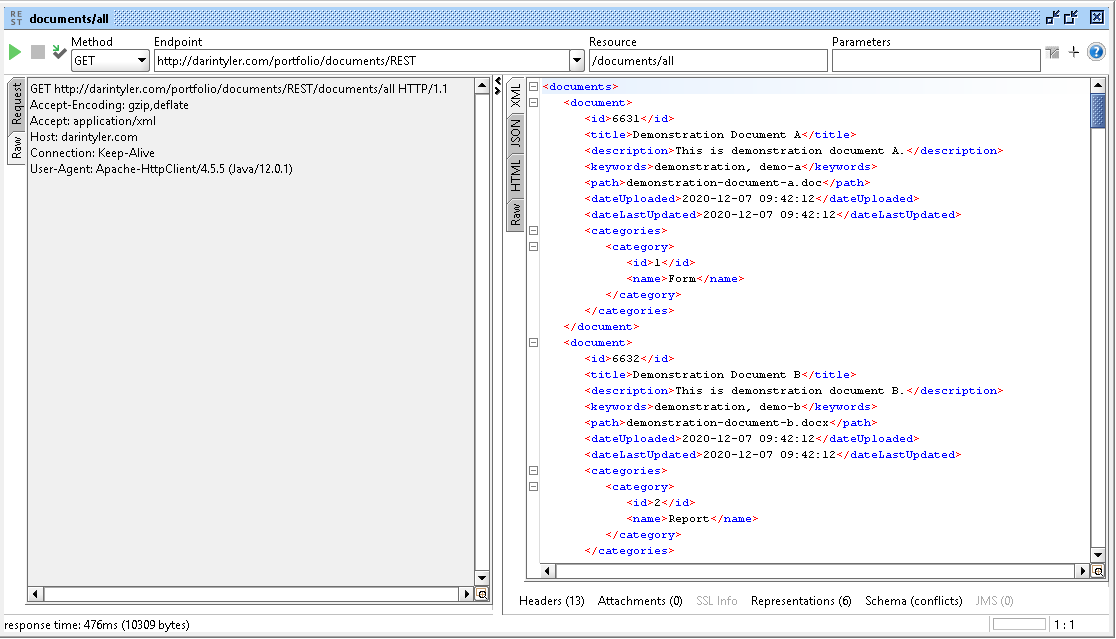This screenshot has height=639, width=1116.
Task: Collapse the document node containing id 6631
Action: coord(533,102)
